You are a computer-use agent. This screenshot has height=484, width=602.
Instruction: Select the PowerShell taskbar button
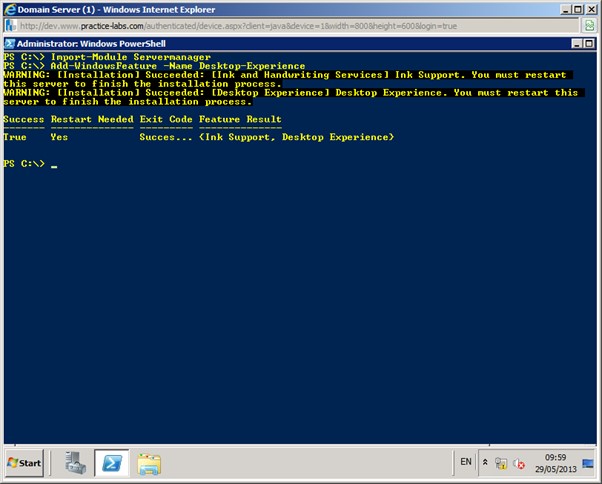click(112, 463)
